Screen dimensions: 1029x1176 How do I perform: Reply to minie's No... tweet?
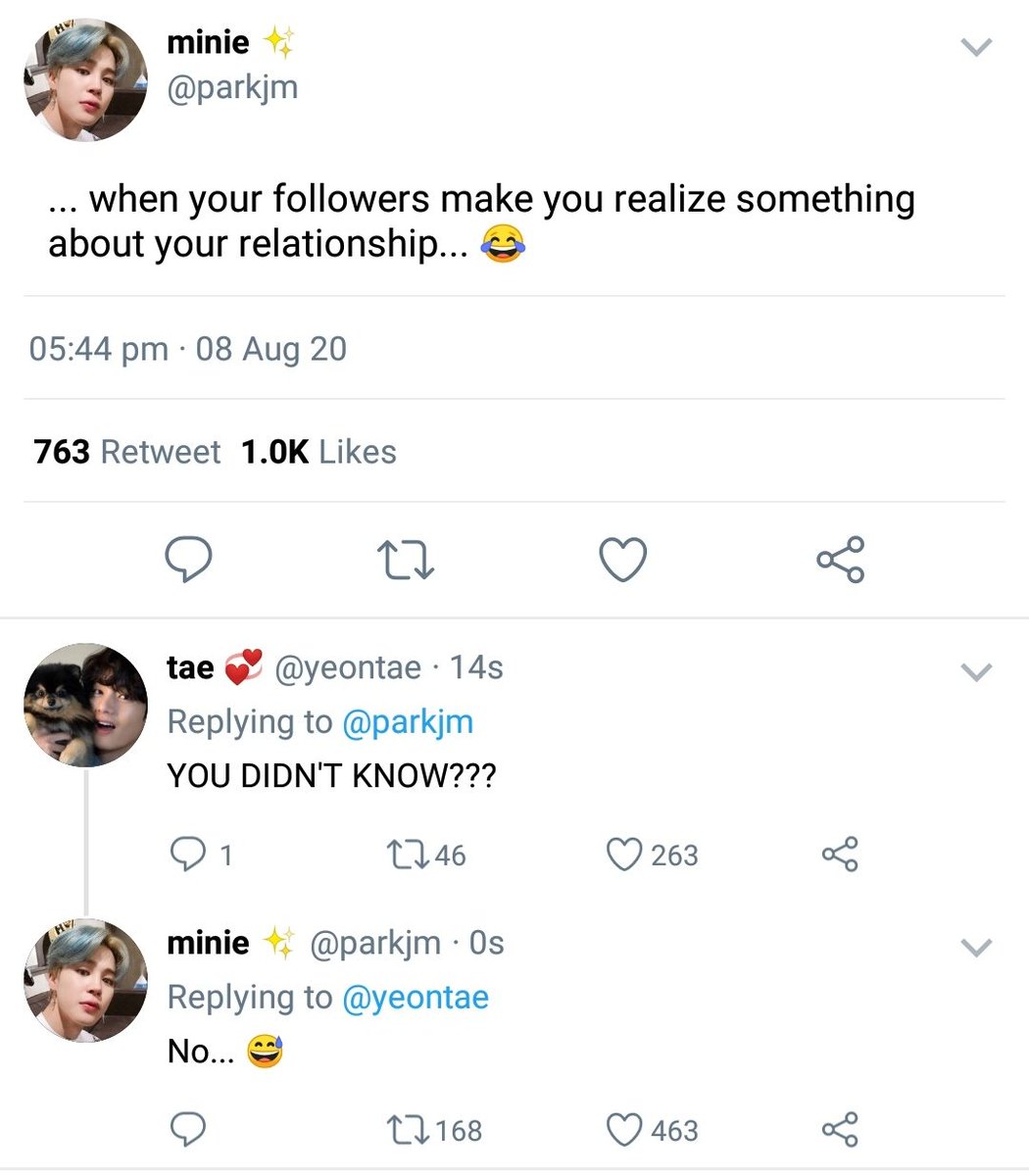(x=187, y=1130)
